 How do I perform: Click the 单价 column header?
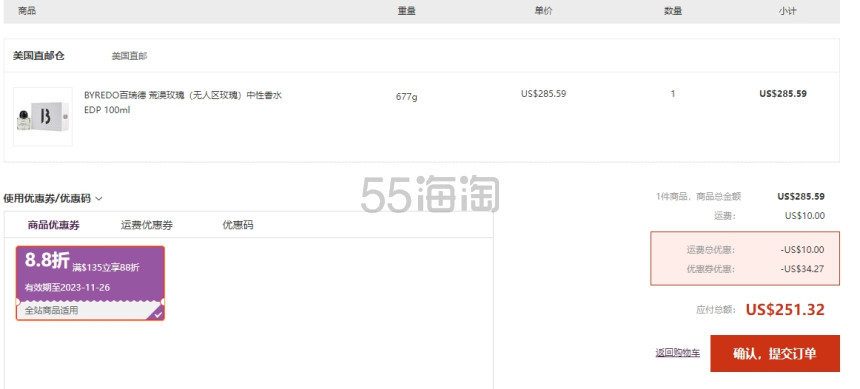click(544, 10)
